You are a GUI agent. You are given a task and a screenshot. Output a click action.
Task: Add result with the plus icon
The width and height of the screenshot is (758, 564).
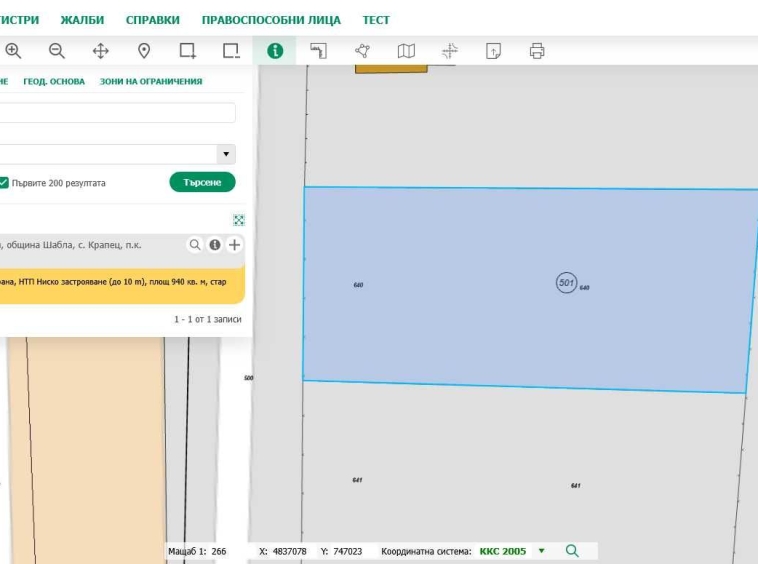(234, 245)
